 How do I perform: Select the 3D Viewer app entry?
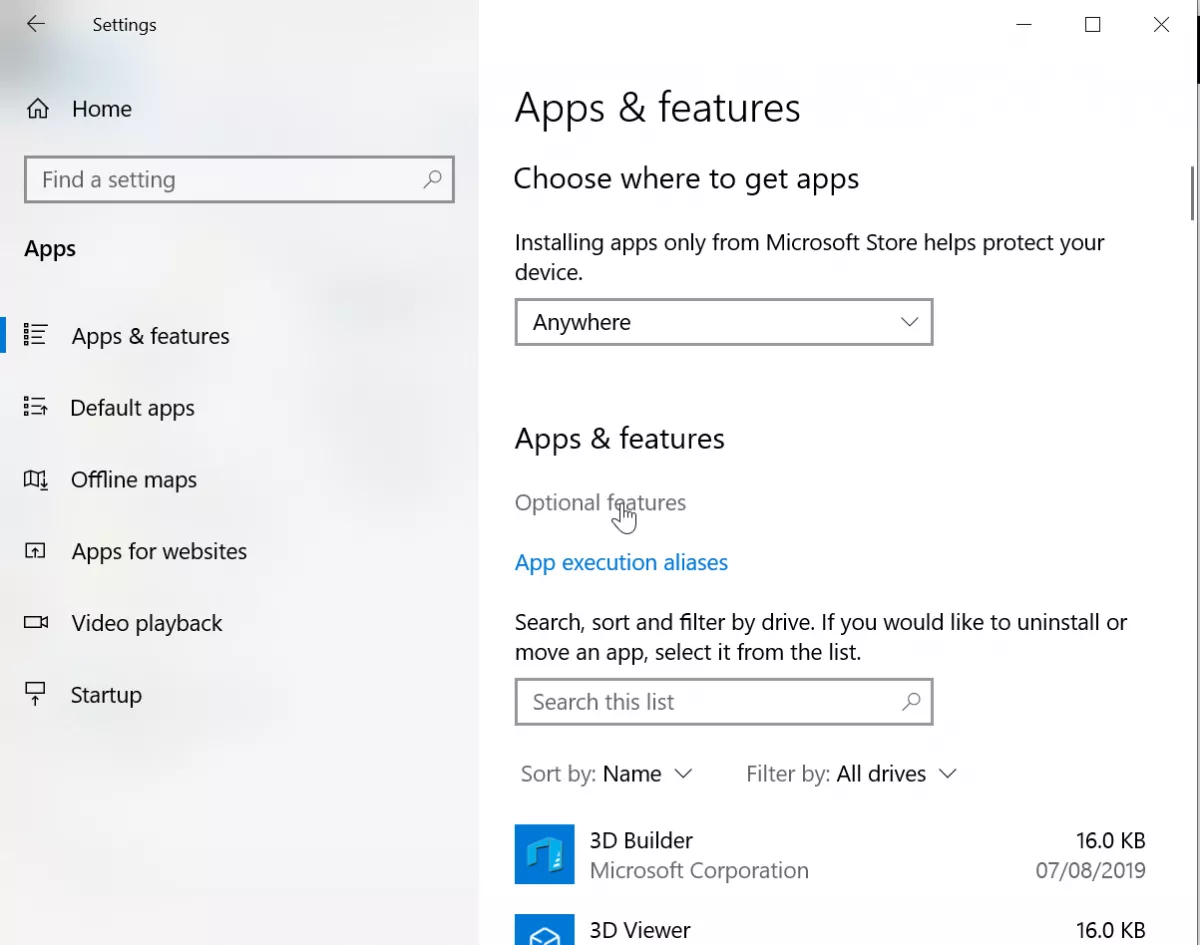830,929
